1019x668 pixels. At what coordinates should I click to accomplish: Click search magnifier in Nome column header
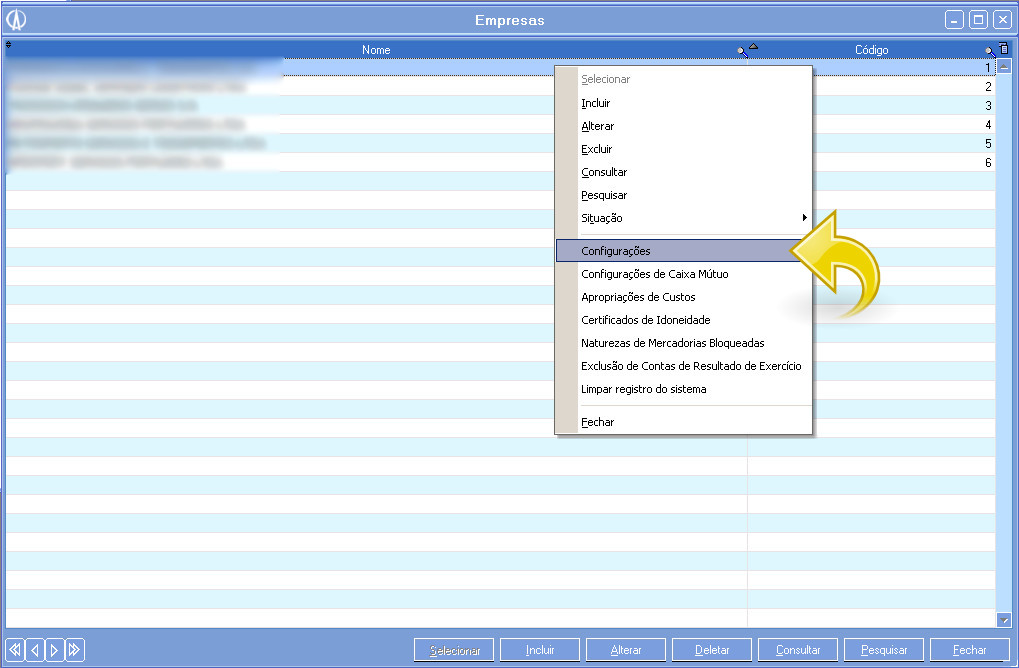click(x=742, y=51)
